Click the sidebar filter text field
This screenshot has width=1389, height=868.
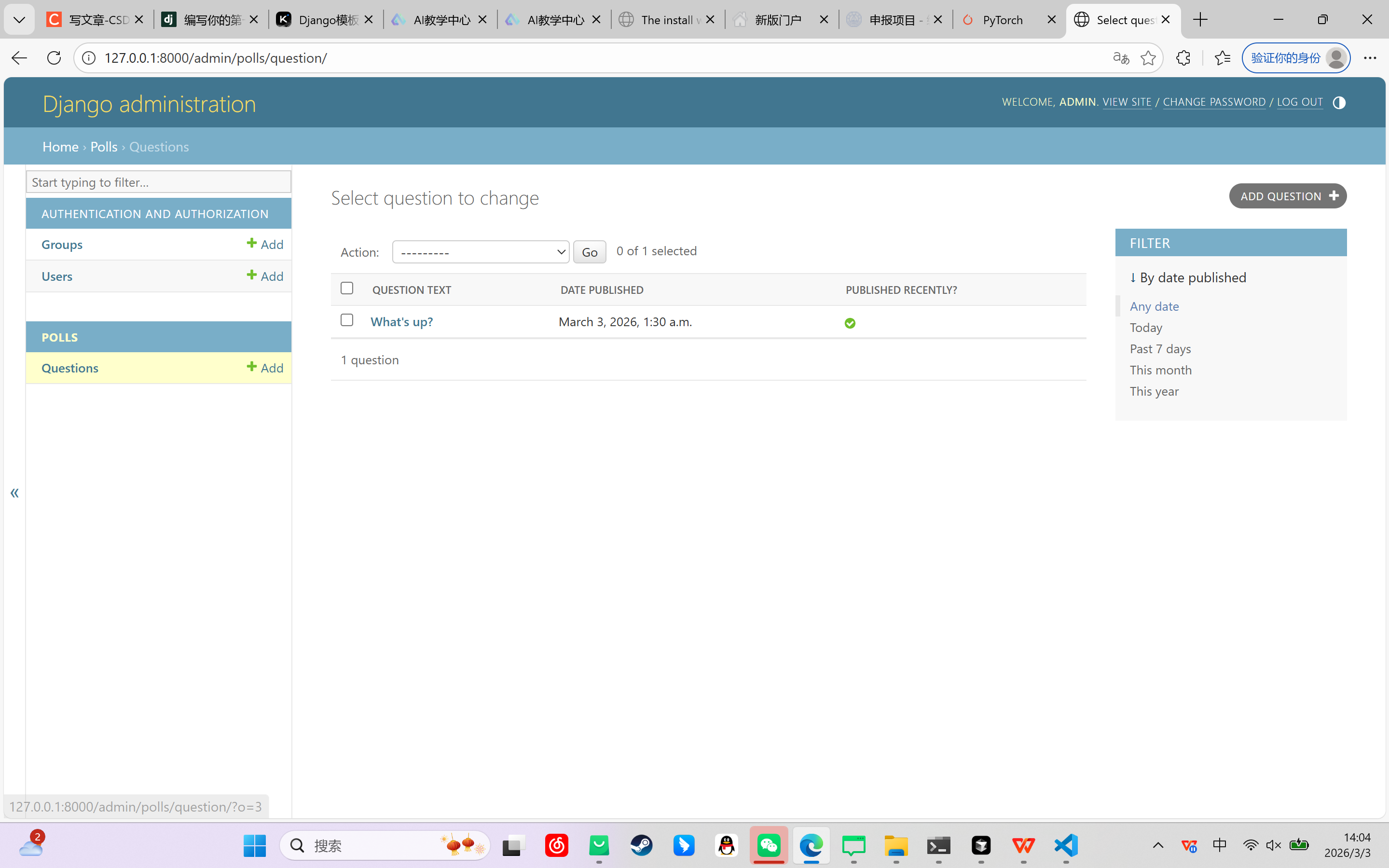[158, 182]
